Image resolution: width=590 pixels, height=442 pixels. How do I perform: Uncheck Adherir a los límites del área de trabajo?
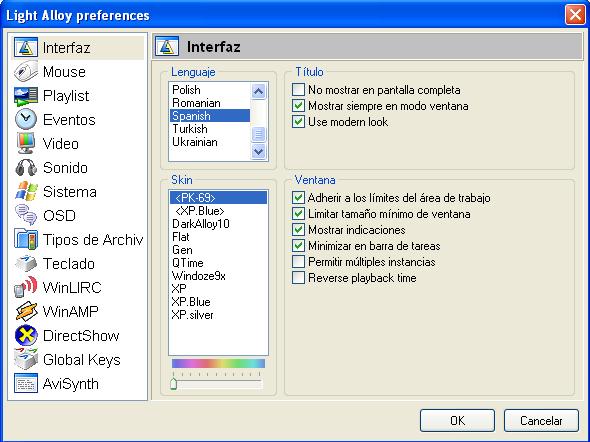pyautogui.click(x=298, y=198)
